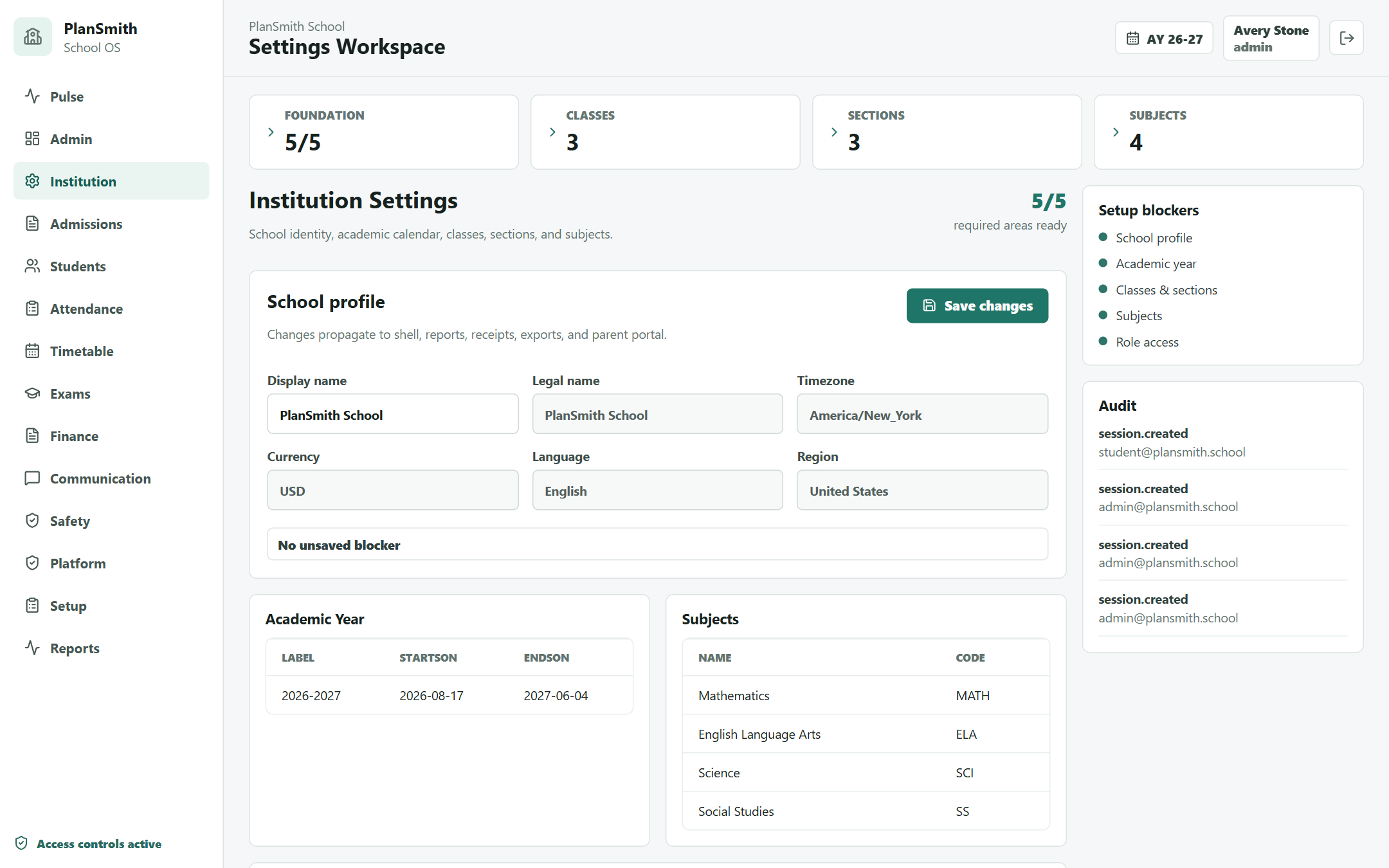
Task: Click the Safety shield icon
Action: coord(32,521)
